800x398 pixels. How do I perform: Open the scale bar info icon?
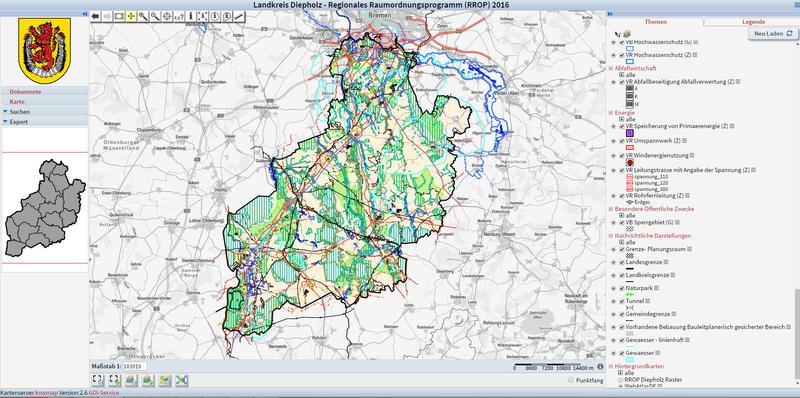(x=600, y=366)
